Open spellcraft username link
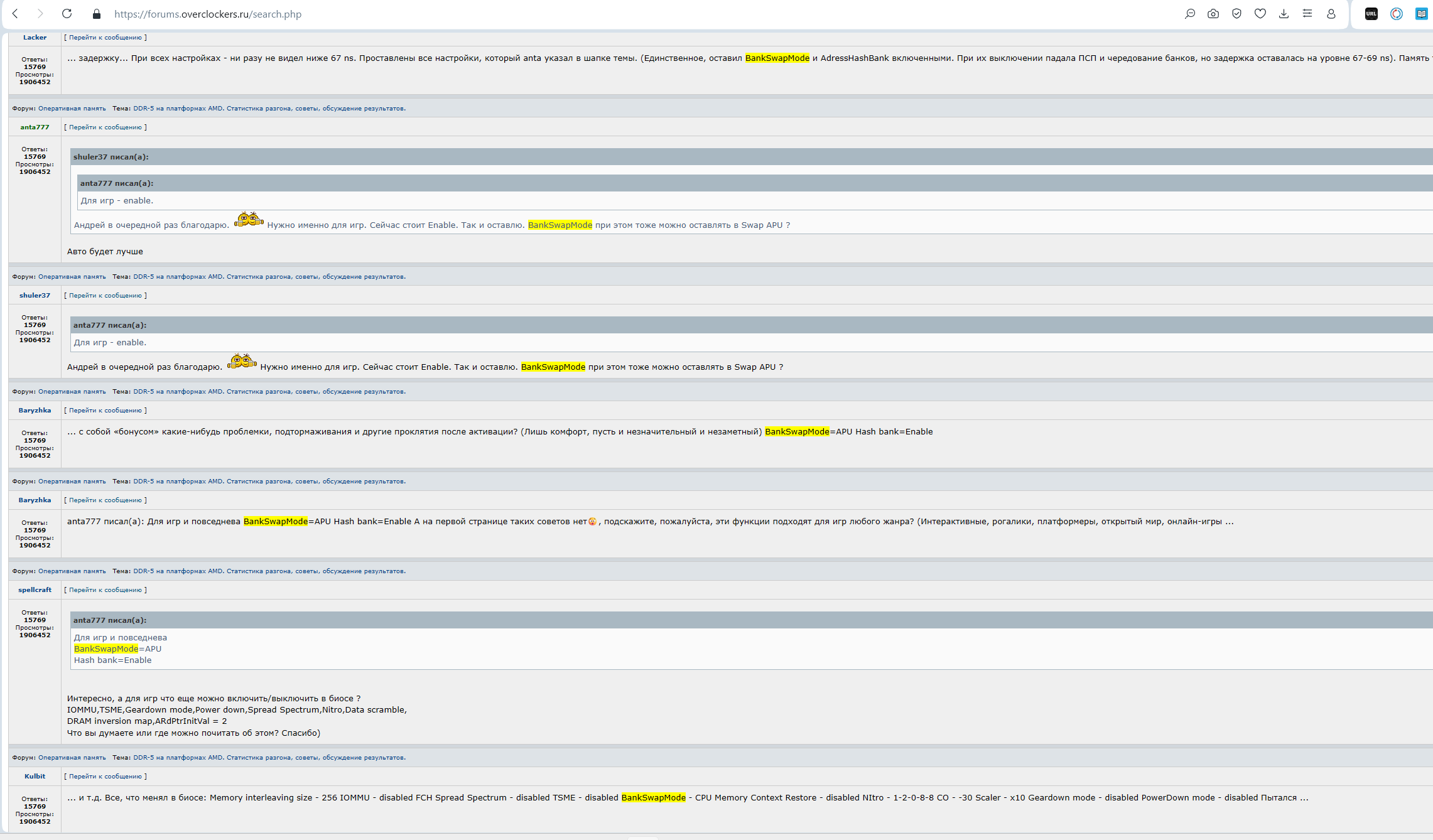 35,590
